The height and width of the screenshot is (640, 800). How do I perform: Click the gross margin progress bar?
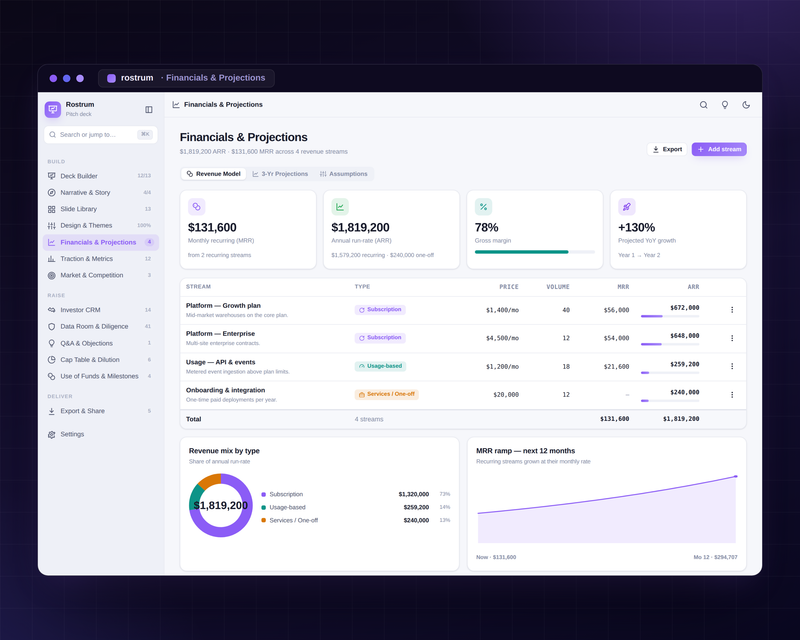(535, 252)
